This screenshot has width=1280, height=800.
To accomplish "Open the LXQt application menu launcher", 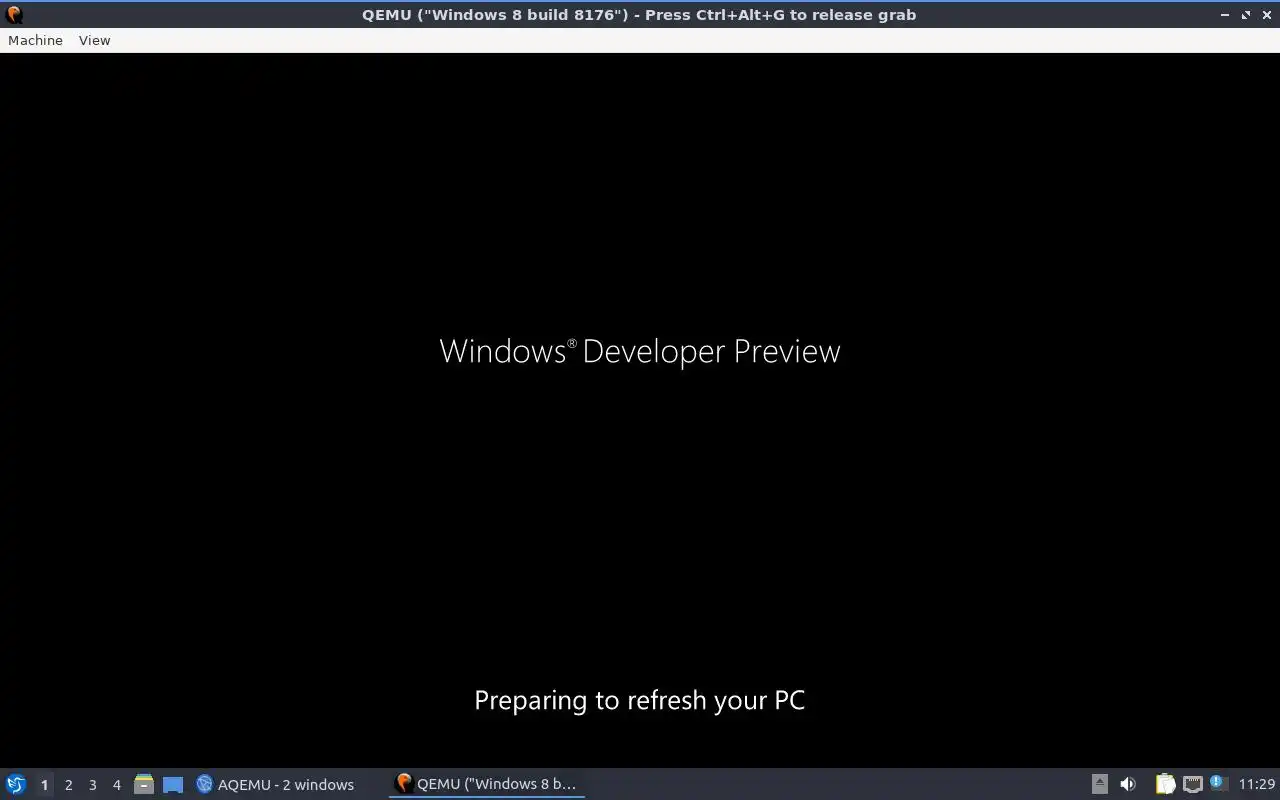I will coord(16,784).
